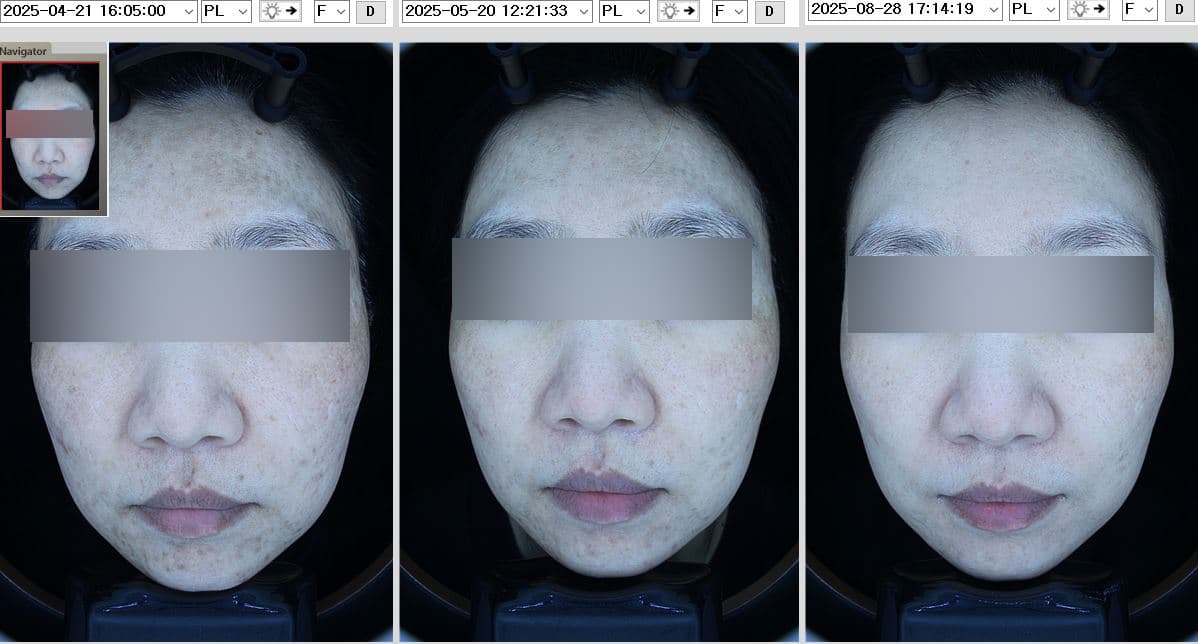1198x644 pixels.
Task: Open the F view dropdown on the leftmost panel
Action: coord(330,12)
